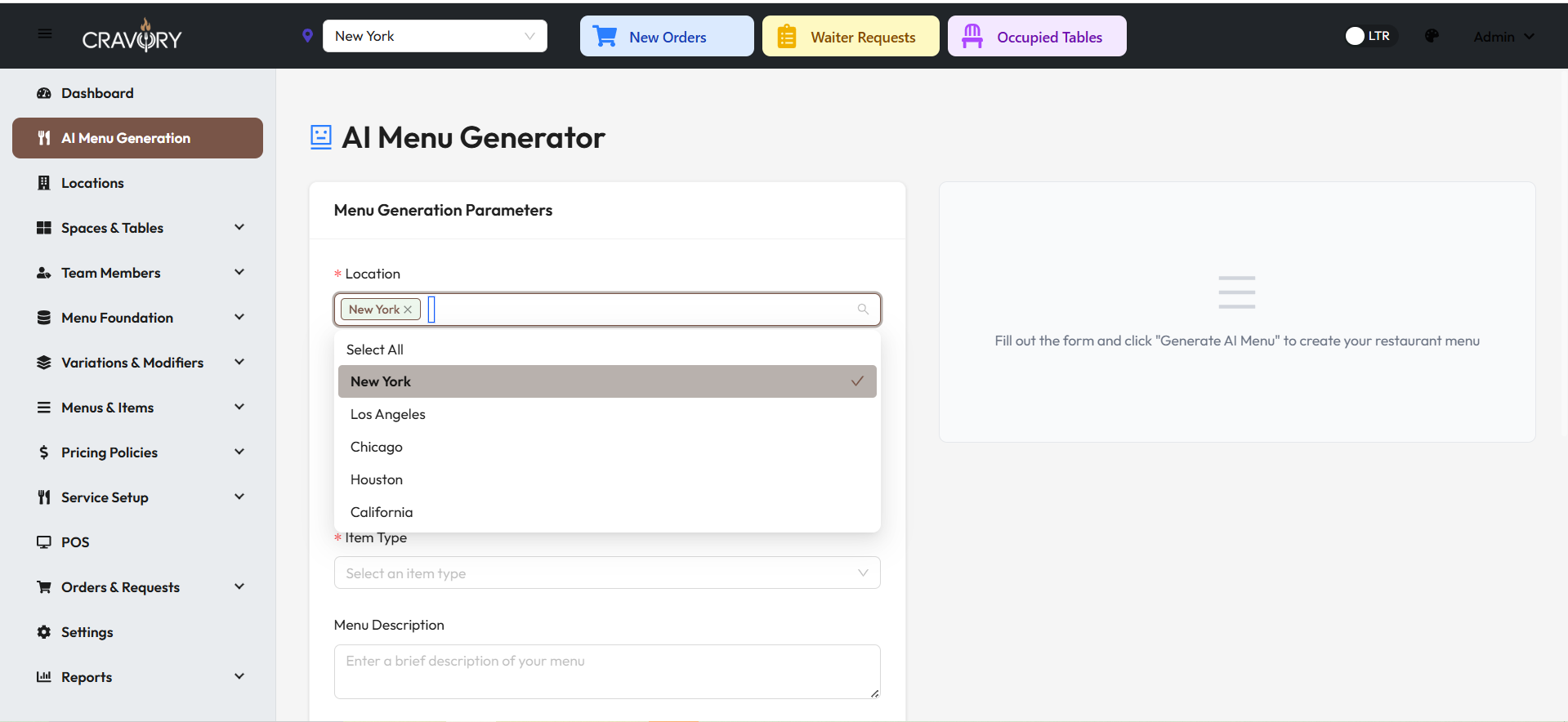Click the Orders & Requests cart icon
This screenshot has width=1568, height=722.
tap(44, 587)
